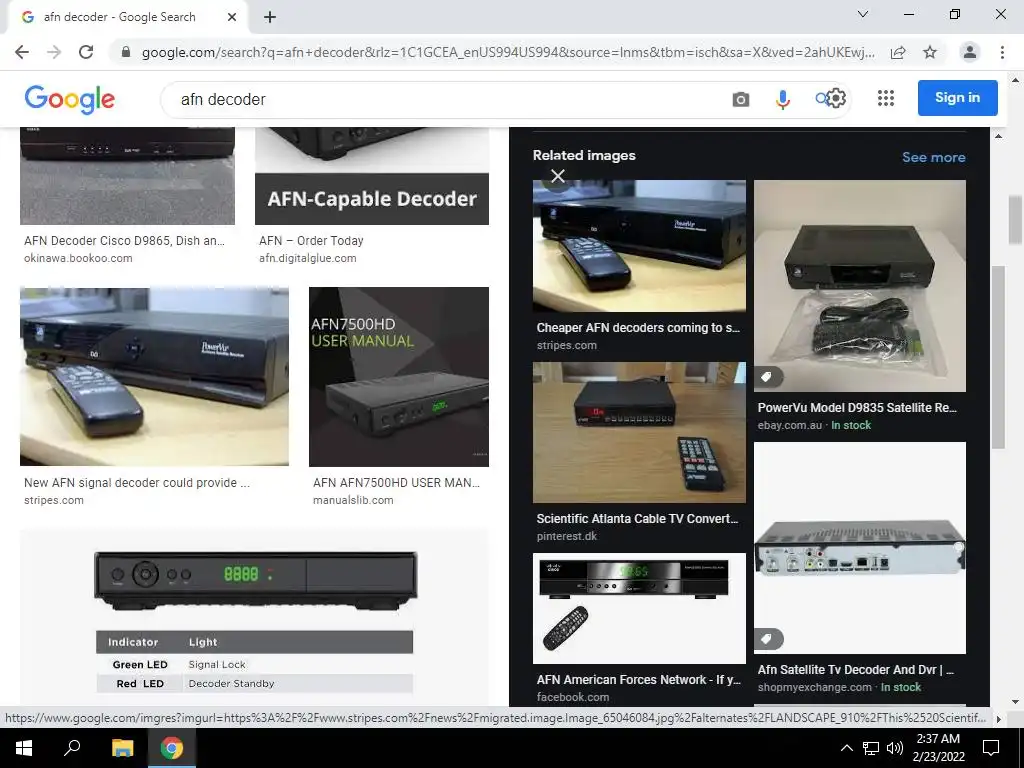This screenshot has height=768, width=1024.
Task: Open a new browser tab
Action: tap(270, 18)
